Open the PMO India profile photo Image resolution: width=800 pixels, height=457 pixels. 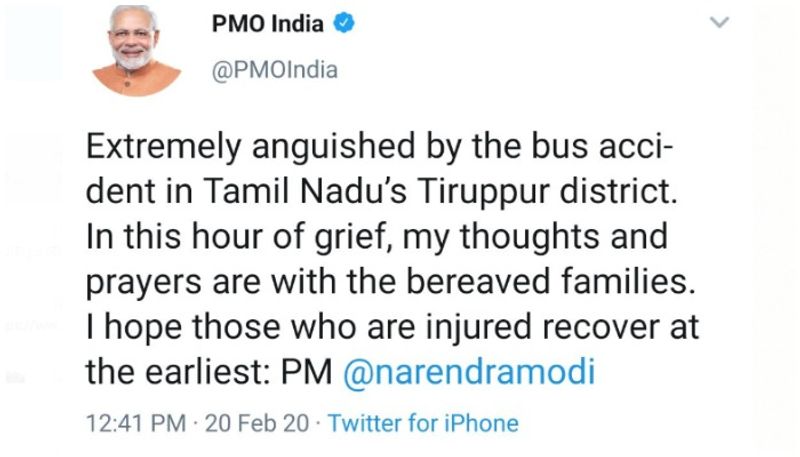pyautogui.click(x=136, y=52)
